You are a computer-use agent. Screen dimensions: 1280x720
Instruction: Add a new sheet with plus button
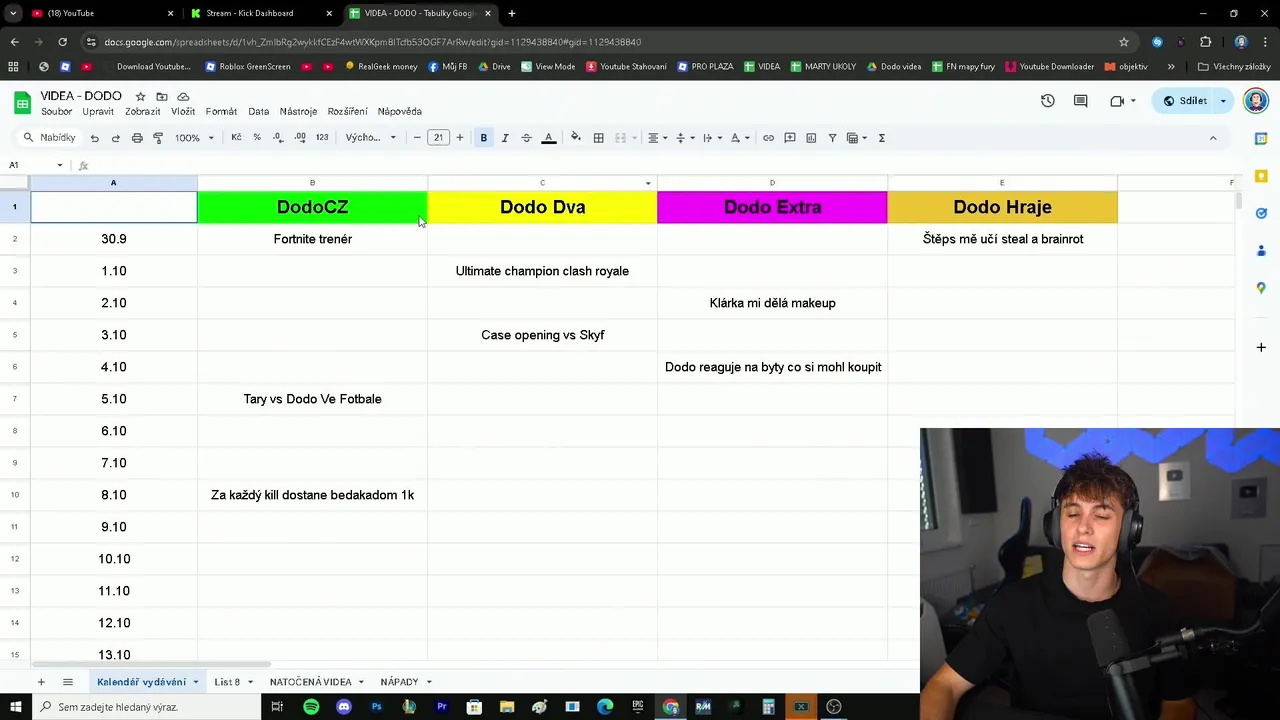[x=41, y=682]
